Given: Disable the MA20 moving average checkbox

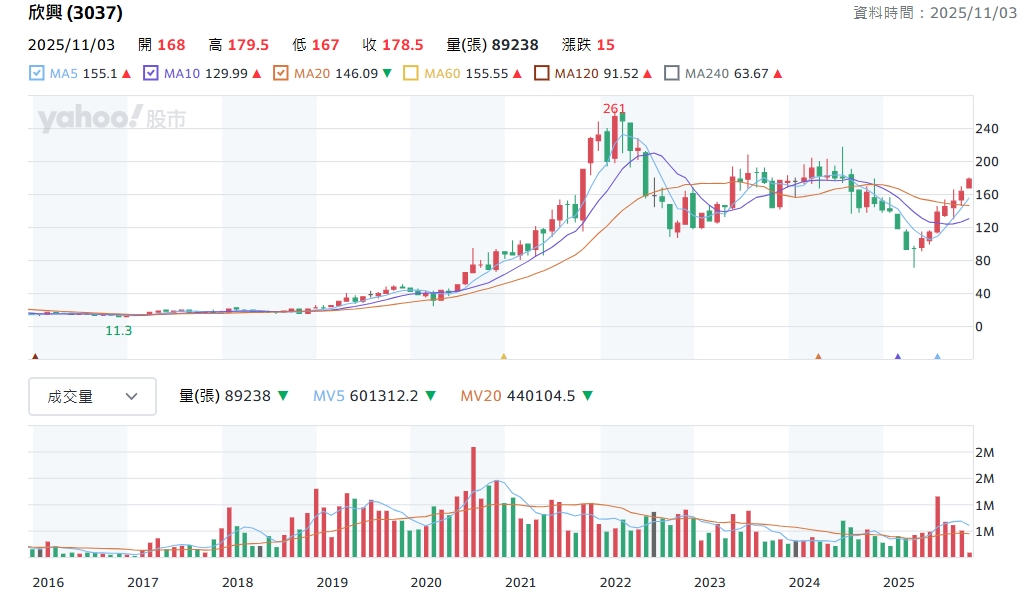Looking at the screenshot, I should coord(281,73).
